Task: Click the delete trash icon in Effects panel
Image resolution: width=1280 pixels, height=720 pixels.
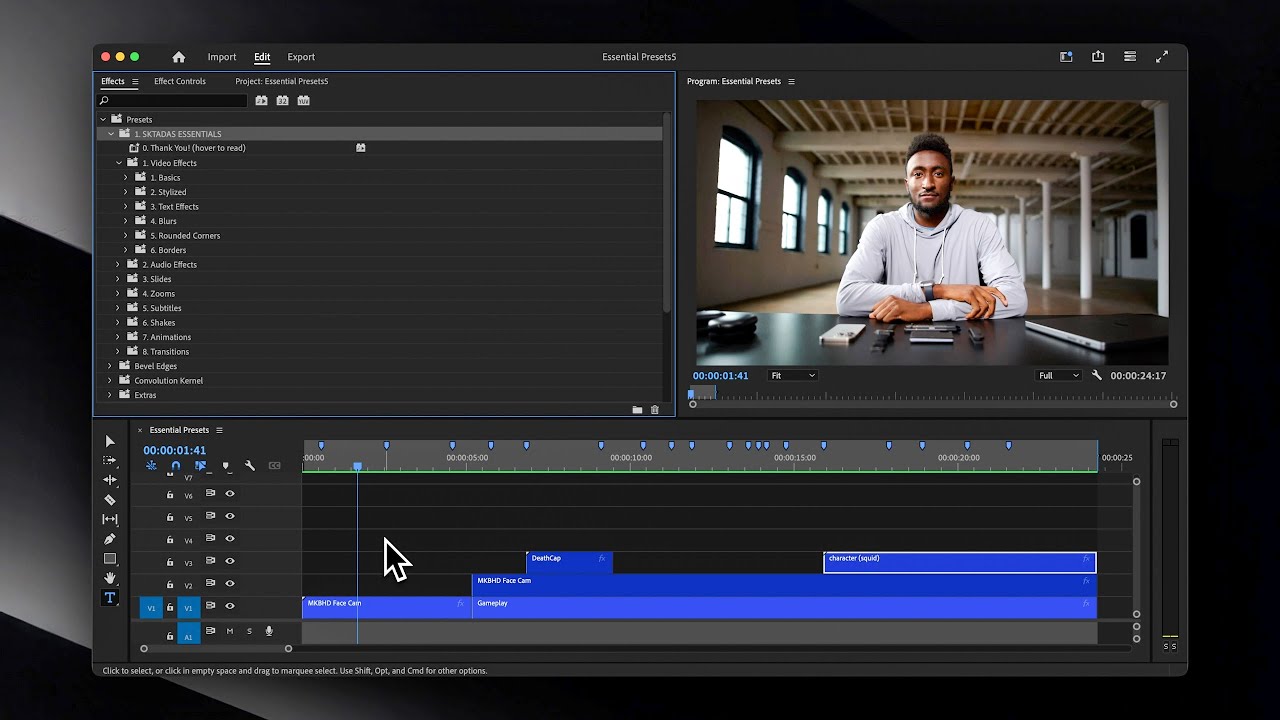Action: pyautogui.click(x=655, y=410)
